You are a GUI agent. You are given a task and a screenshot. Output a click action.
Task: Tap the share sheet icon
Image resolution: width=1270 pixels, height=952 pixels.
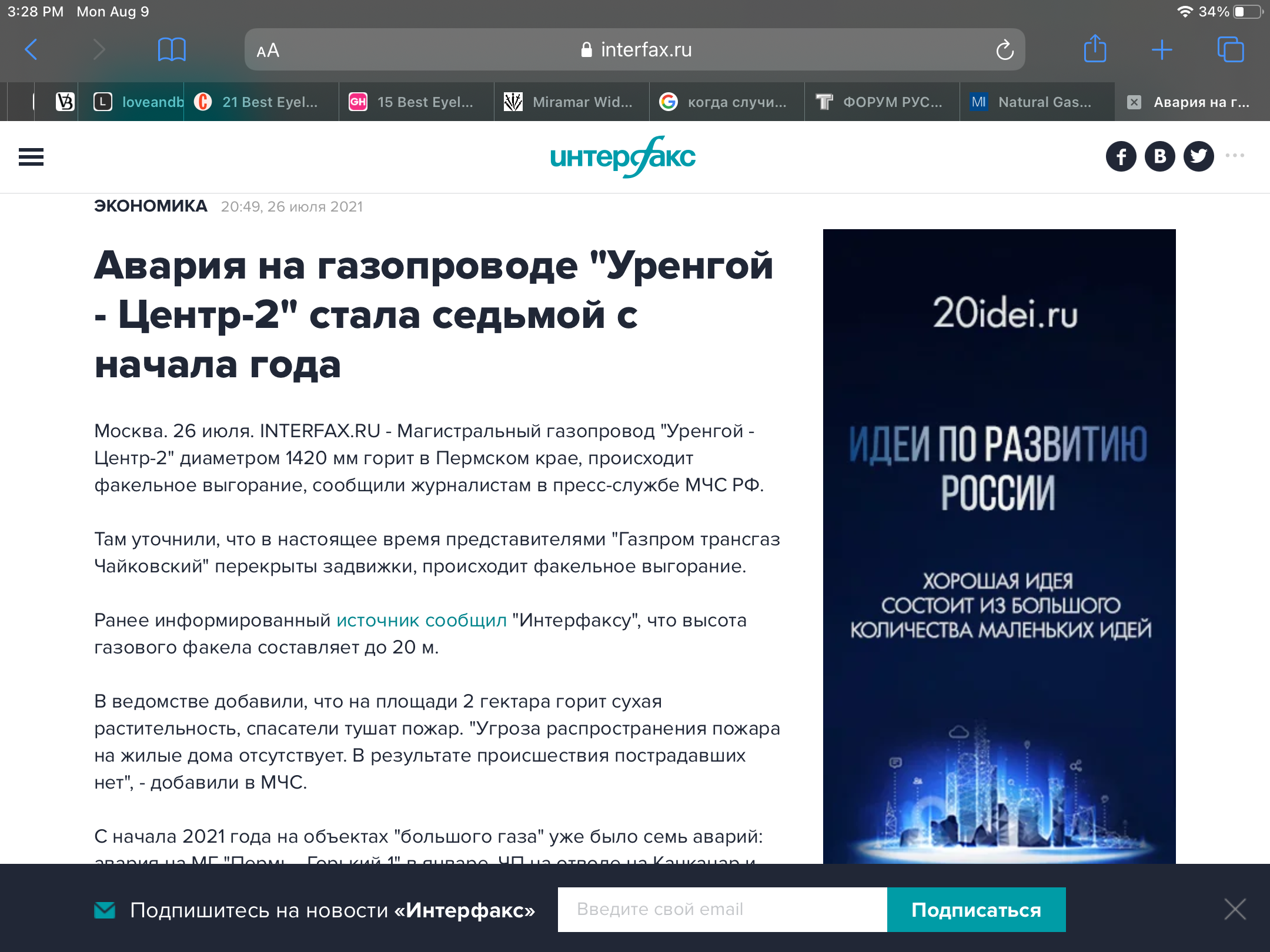[x=1095, y=49]
